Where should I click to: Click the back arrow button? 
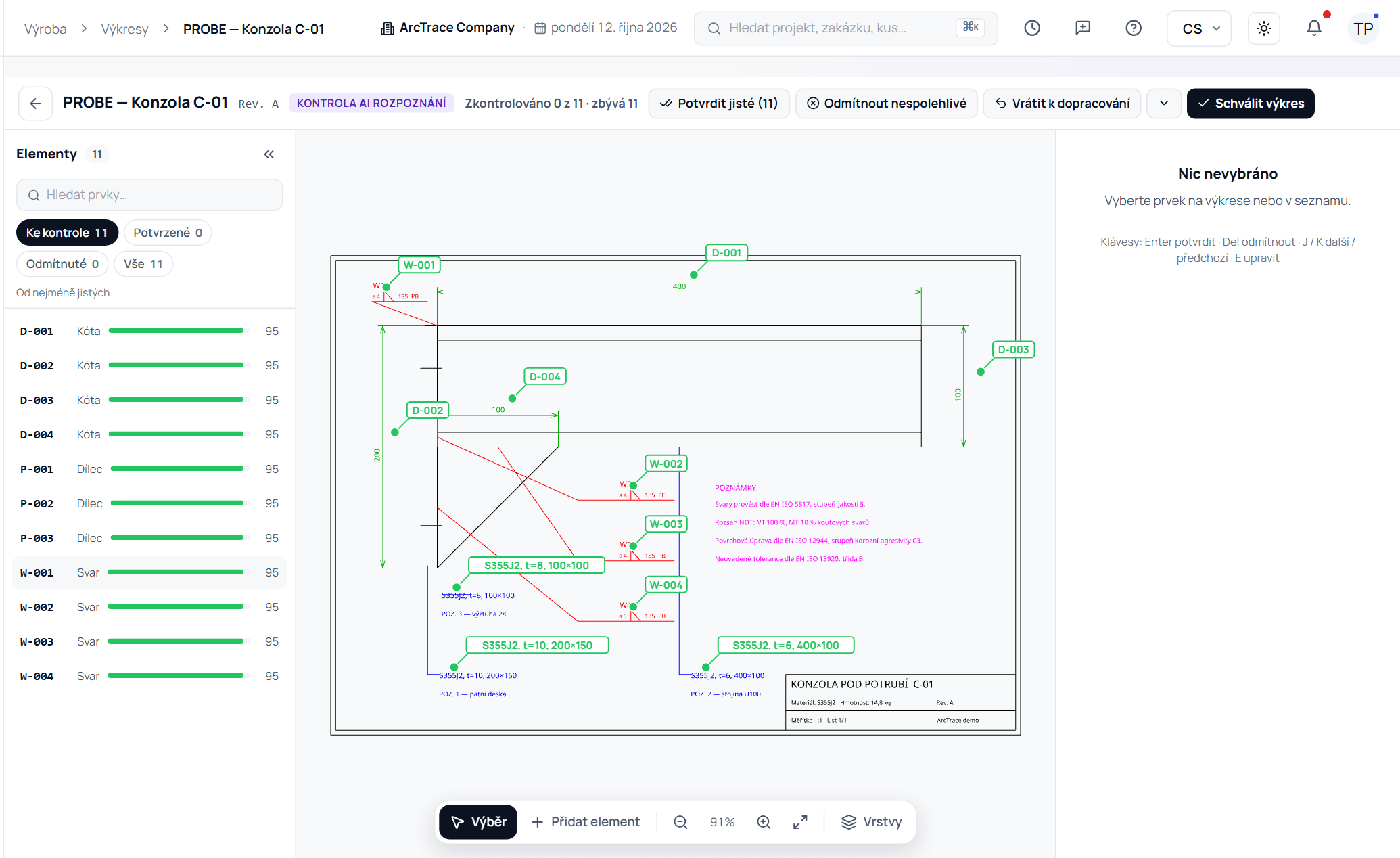click(35, 104)
